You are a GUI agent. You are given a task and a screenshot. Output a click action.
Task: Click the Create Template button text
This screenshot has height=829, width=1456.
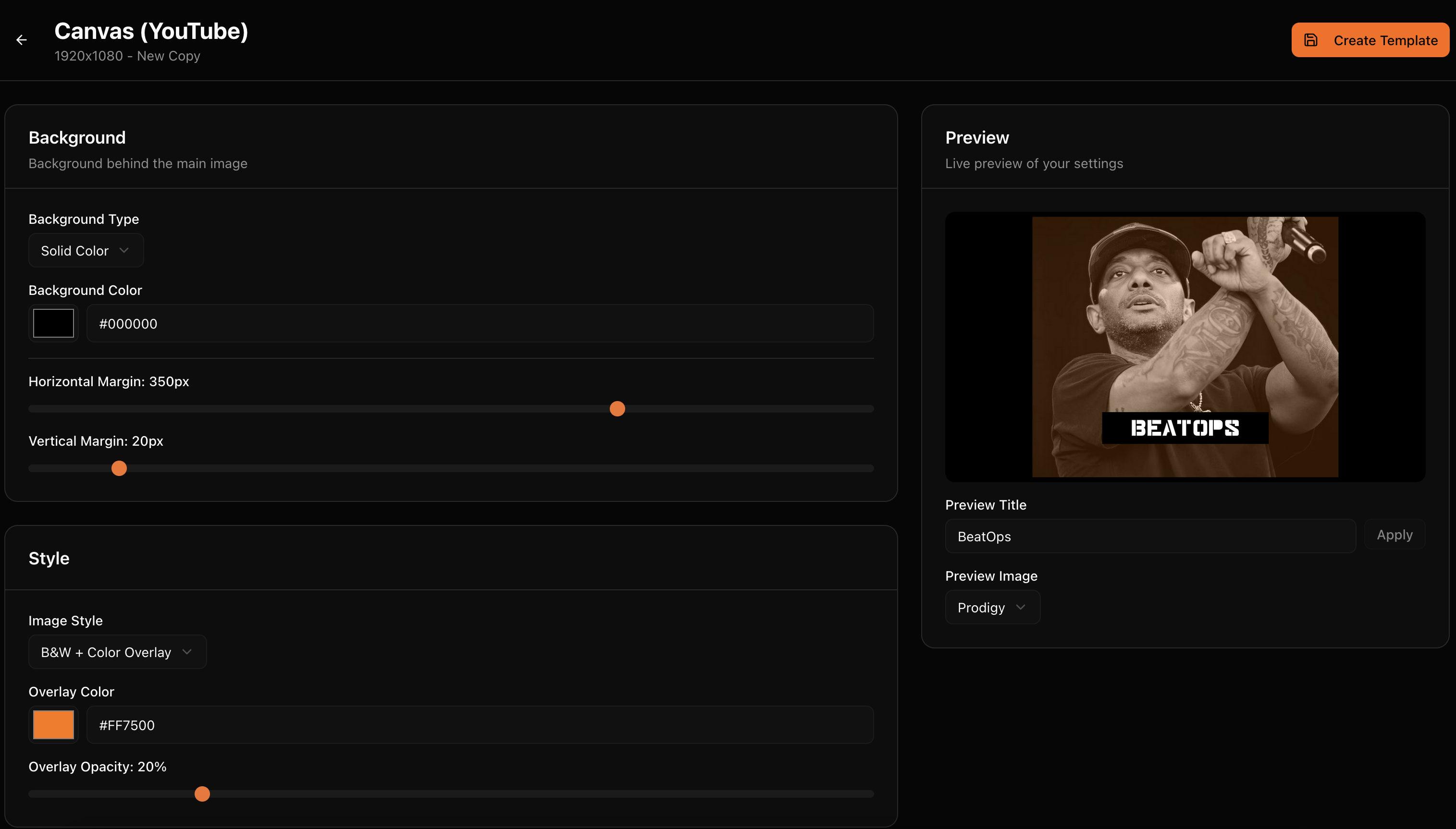(1385, 40)
